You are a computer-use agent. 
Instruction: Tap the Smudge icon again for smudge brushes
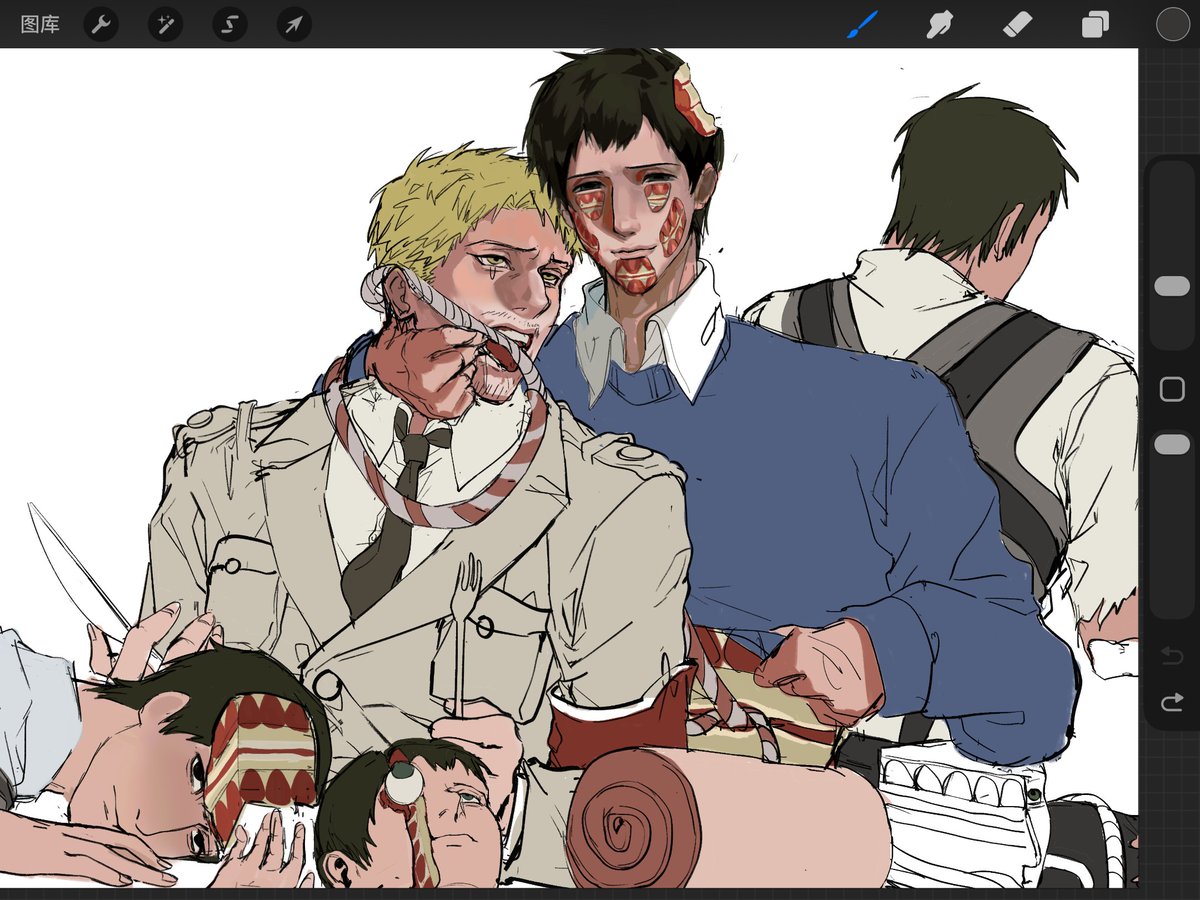point(940,24)
